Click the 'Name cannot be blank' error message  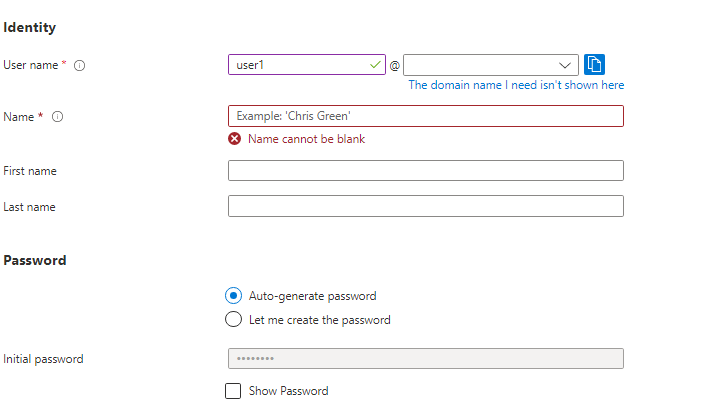pyautogui.click(x=306, y=139)
